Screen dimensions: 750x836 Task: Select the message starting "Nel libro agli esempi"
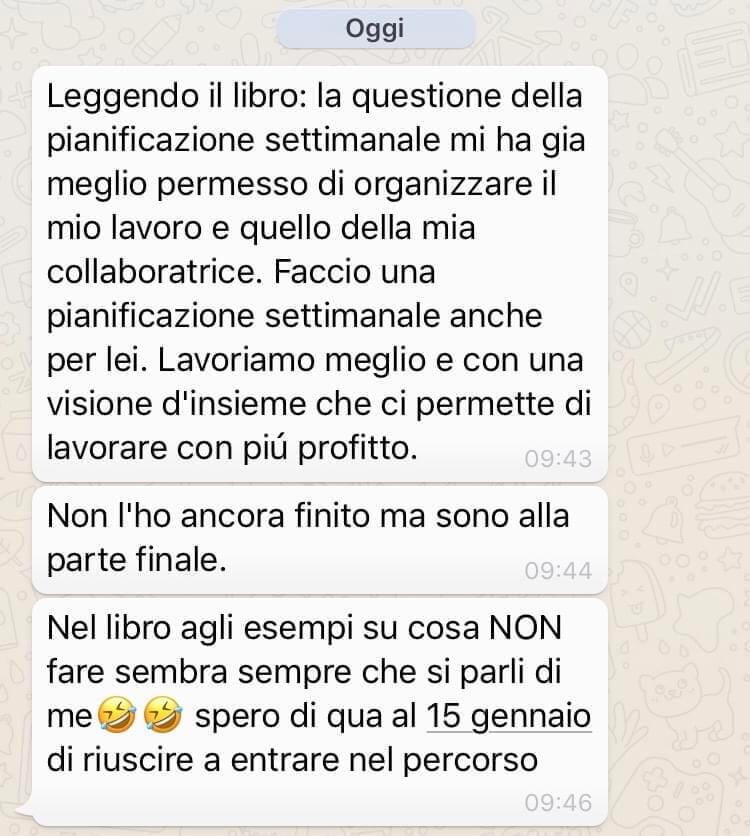pyautogui.click(x=320, y=711)
